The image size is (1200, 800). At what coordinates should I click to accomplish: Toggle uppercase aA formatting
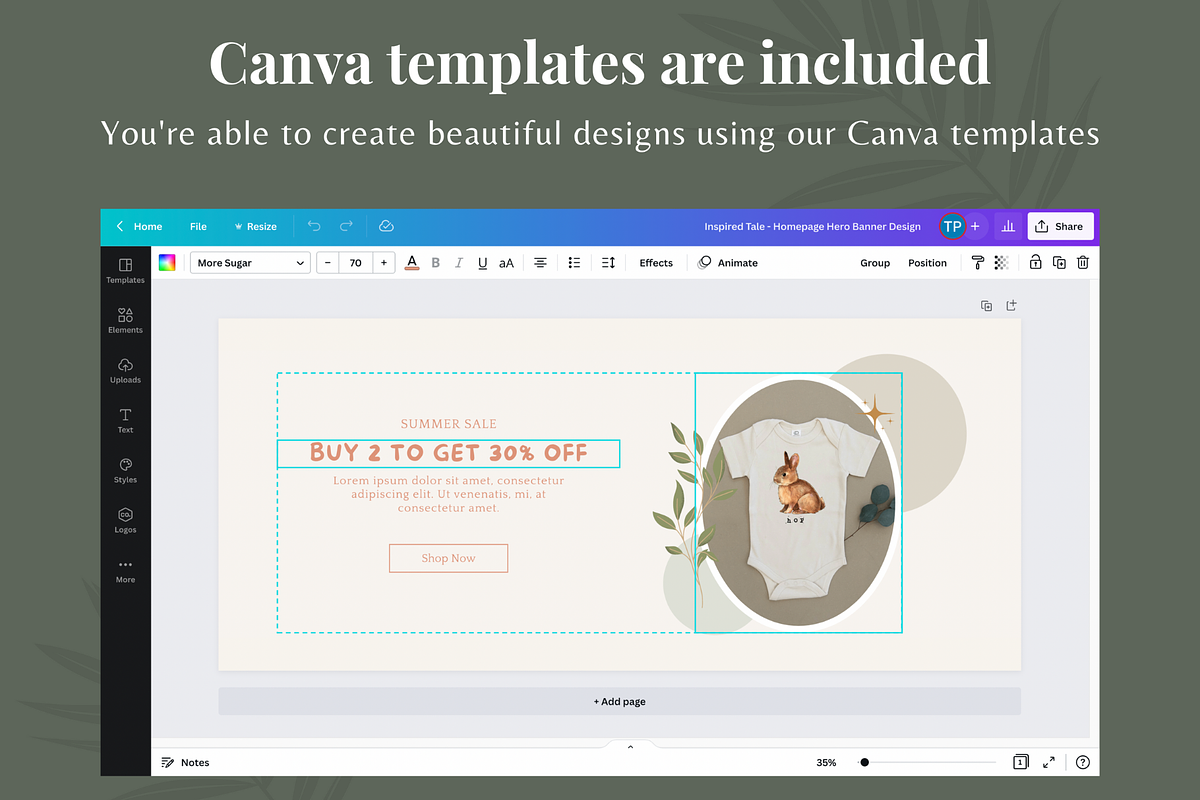tap(507, 263)
